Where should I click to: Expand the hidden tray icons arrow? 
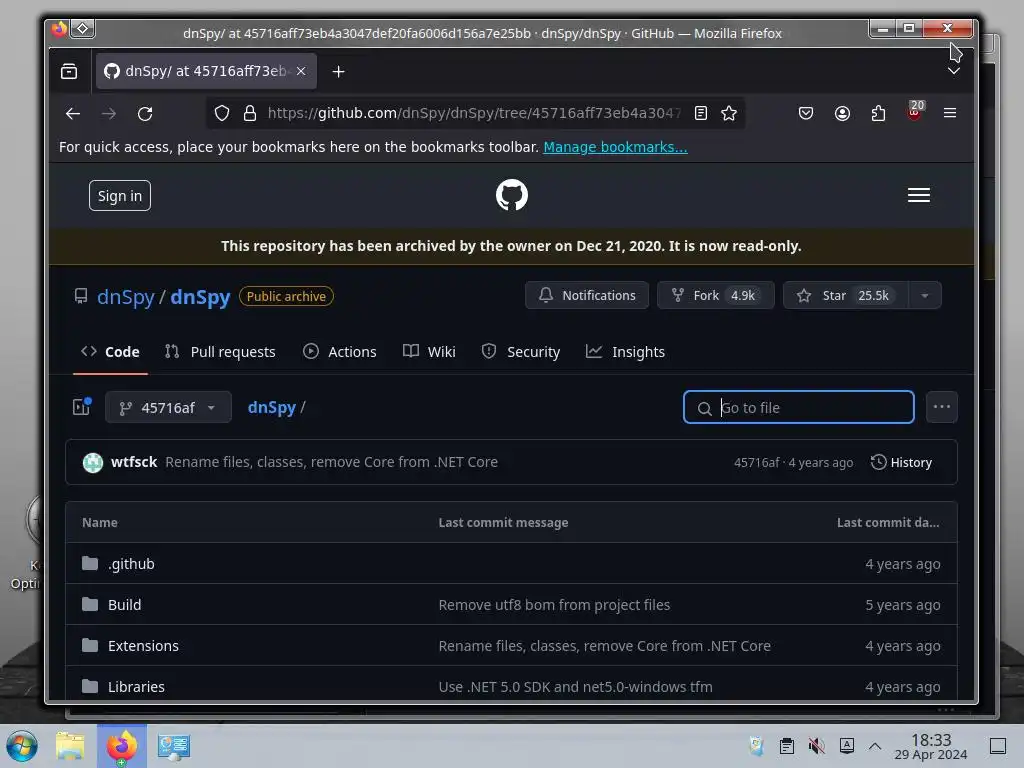pos(875,746)
